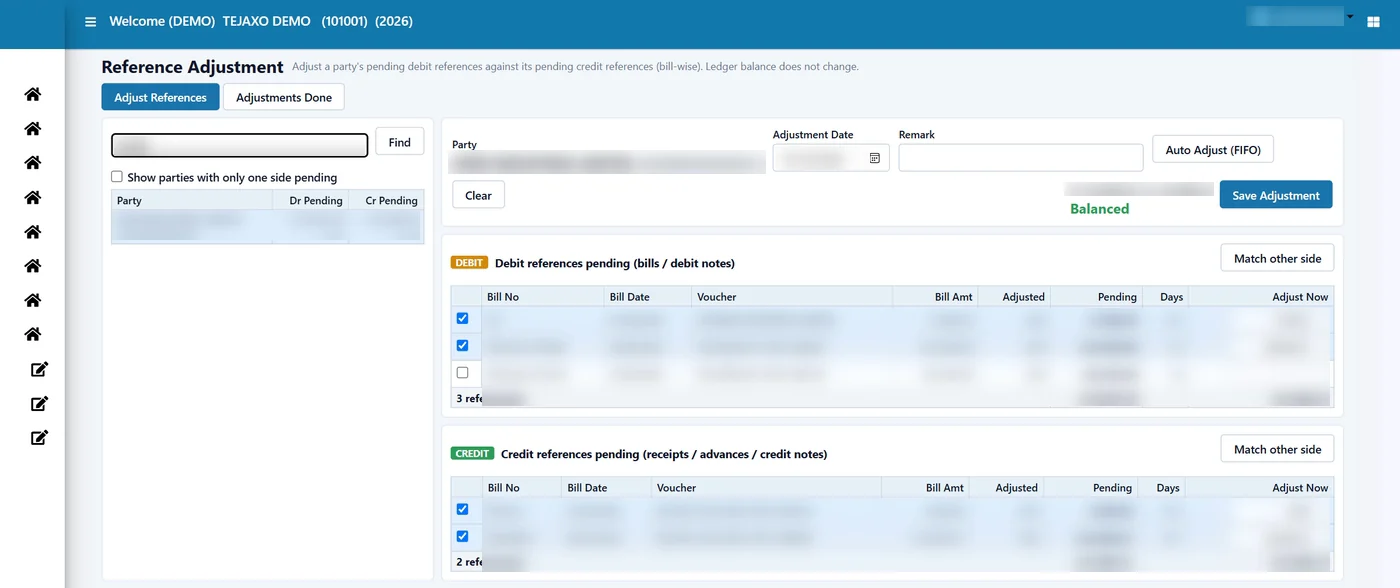Click the Days header in Credit table
The width and height of the screenshot is (1400, 588).
[1161, 488]
